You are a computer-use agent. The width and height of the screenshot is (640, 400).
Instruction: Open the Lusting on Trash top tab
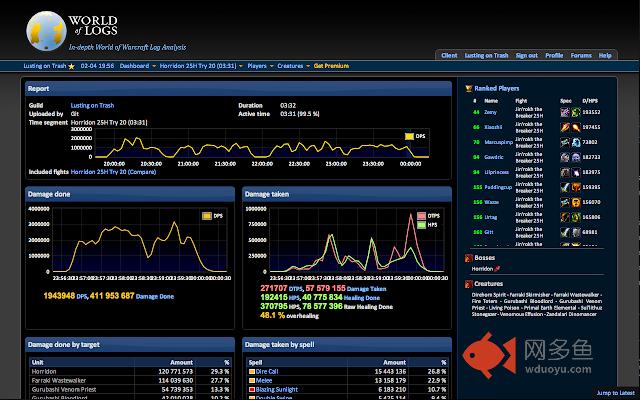[486, 56]
